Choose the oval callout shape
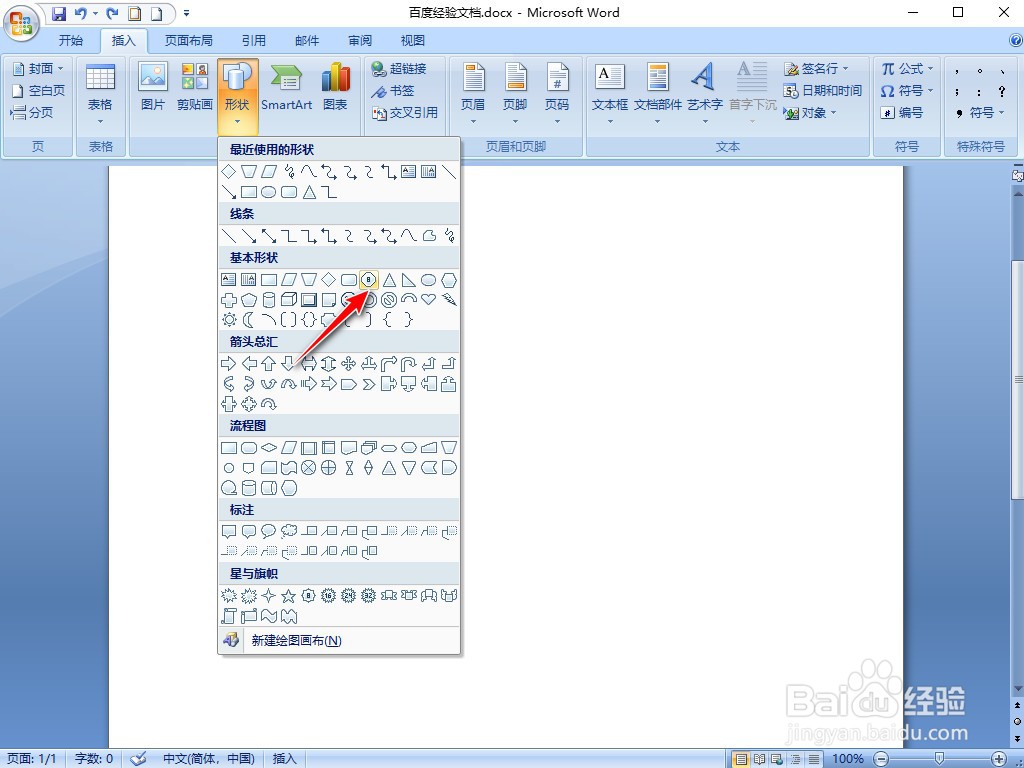Image resolution: width=1024 pixels, height=768 pixels. click(268, 531)
